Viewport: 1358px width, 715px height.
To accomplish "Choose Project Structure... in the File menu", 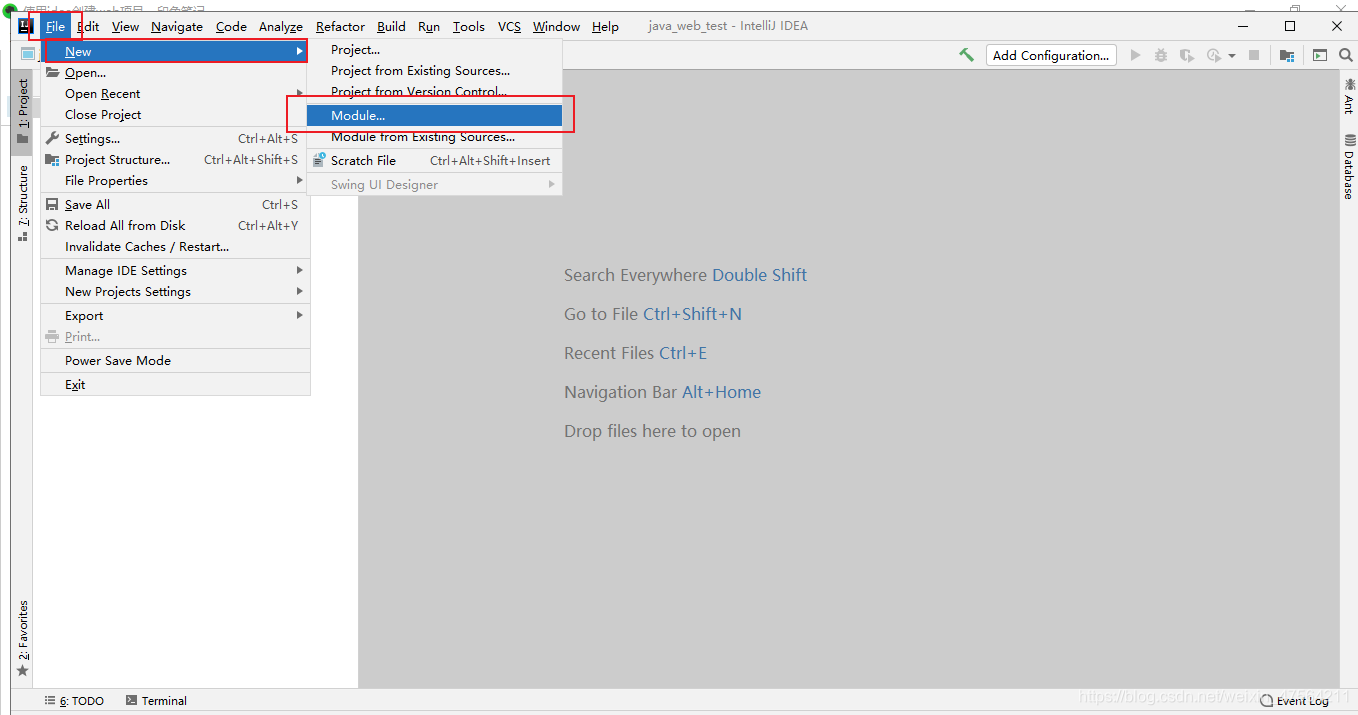I will click(x=175, y=159).
